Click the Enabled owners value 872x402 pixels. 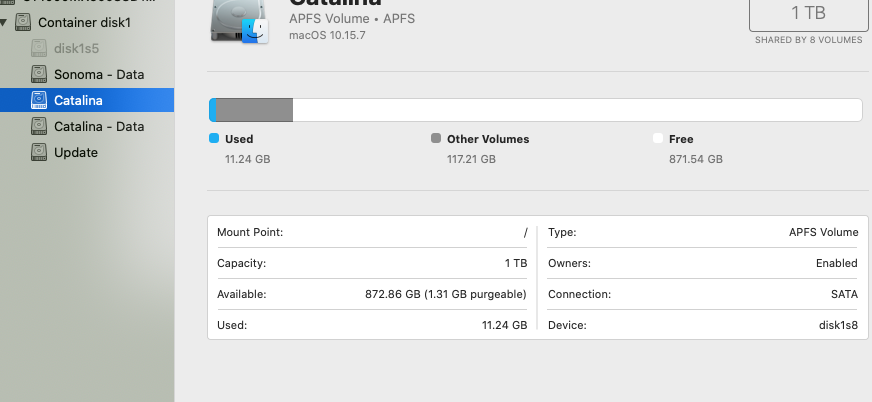click(836, 263)
